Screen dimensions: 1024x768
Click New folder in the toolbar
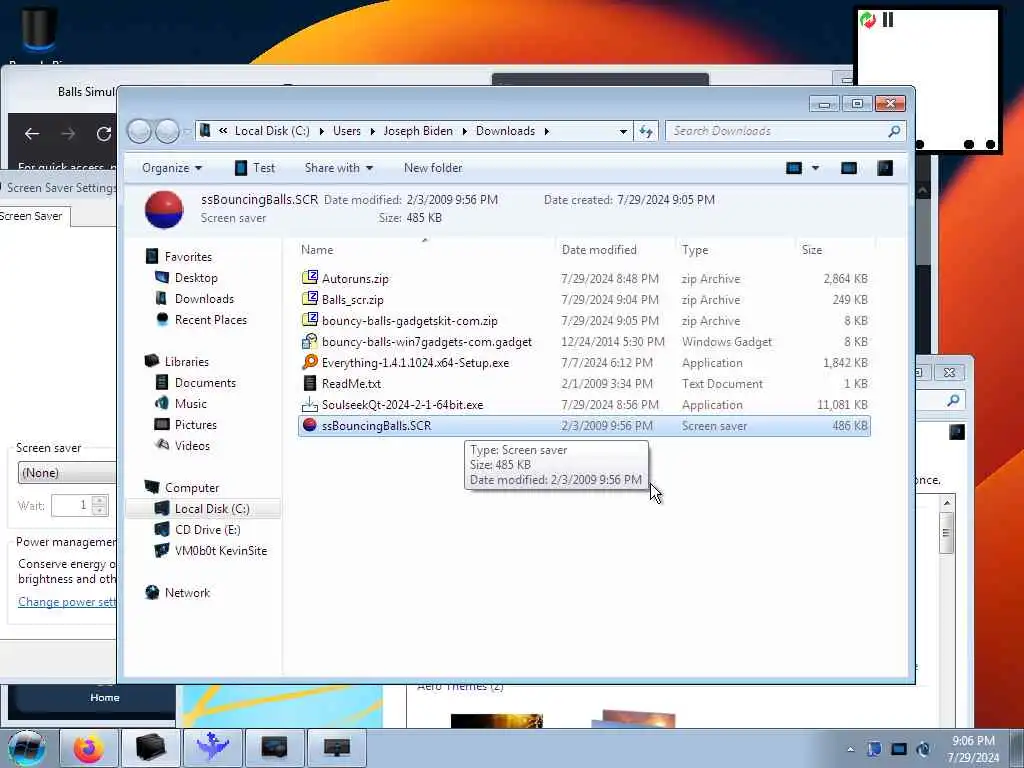click(433, 168)
